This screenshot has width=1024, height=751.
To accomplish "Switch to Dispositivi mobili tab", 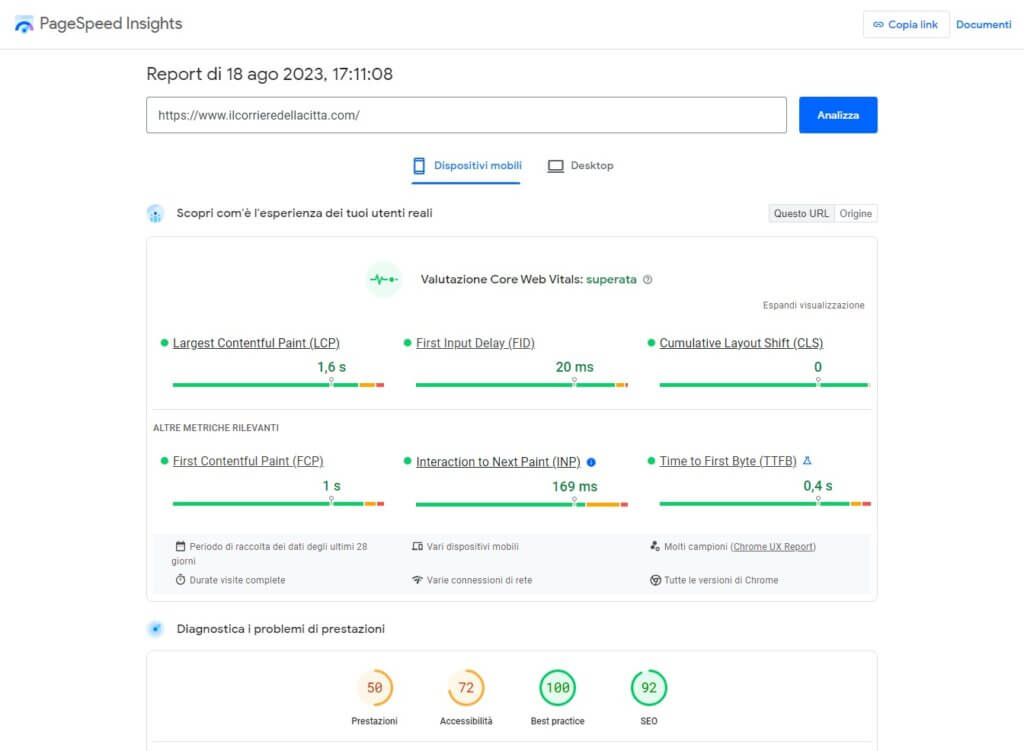I will coord(466,166).
